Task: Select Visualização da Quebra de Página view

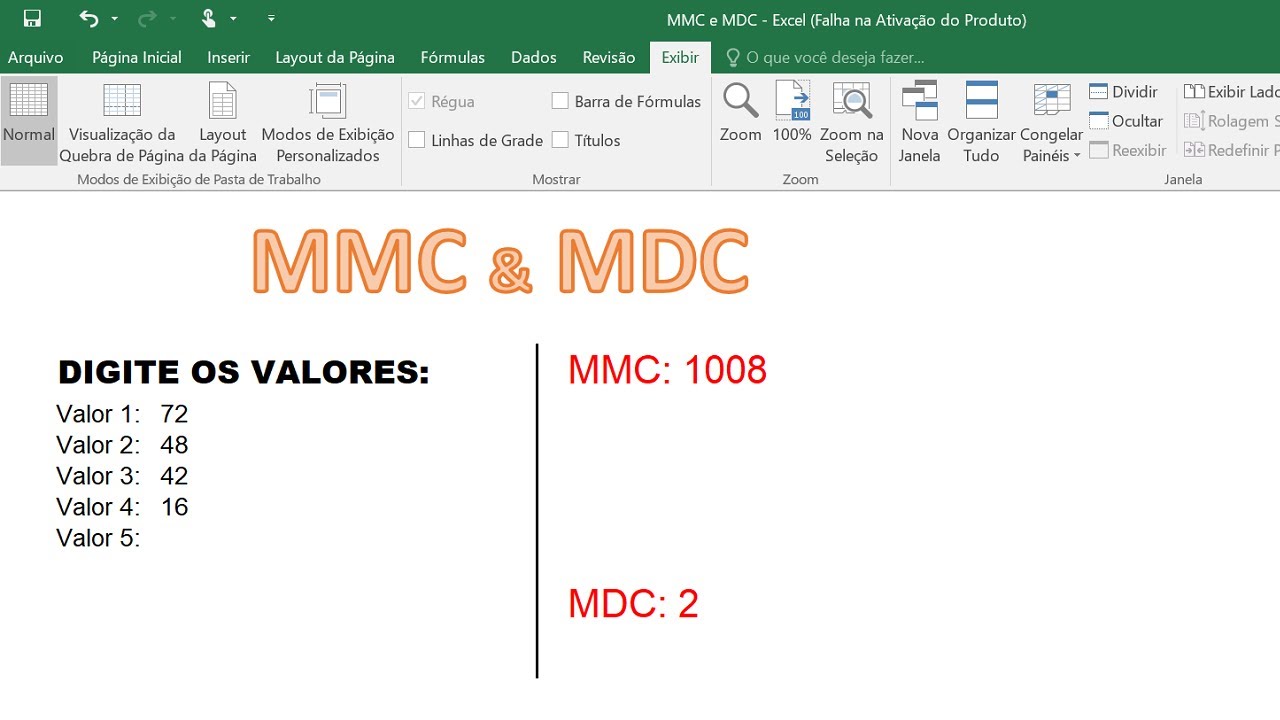Action: (x=122, y=122)
